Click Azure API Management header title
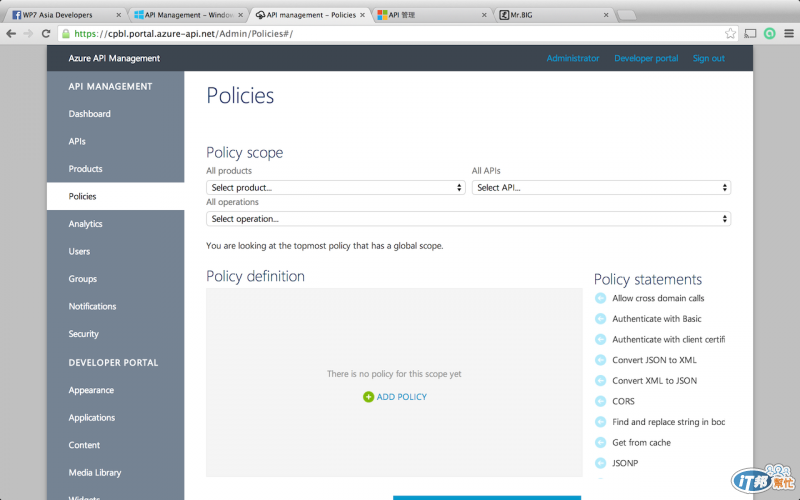The image size is (800, 500). click(x=114, y=58)
